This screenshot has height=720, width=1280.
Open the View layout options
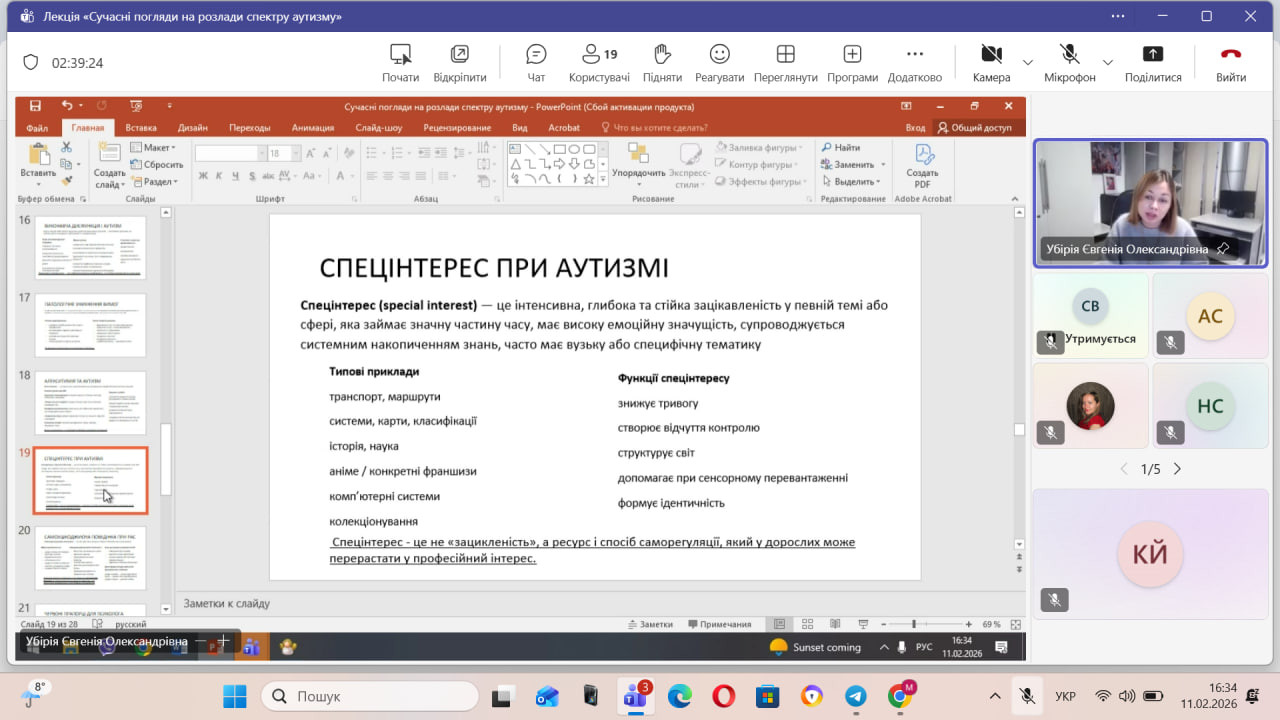(785, 62)
